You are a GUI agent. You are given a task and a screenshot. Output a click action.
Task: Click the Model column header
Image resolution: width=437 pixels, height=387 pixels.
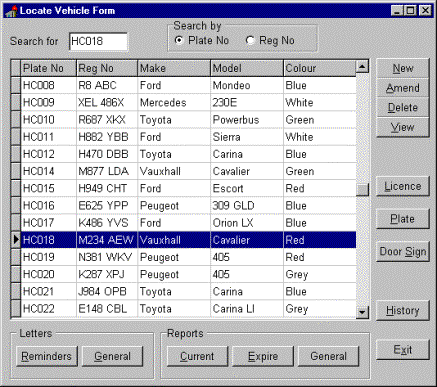click(x=247, y=68)
